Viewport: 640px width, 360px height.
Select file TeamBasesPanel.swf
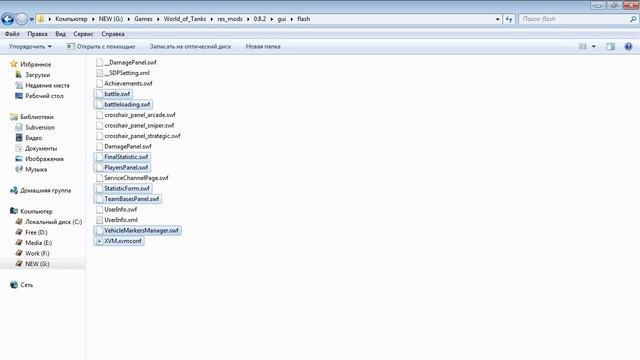[128, 199]
